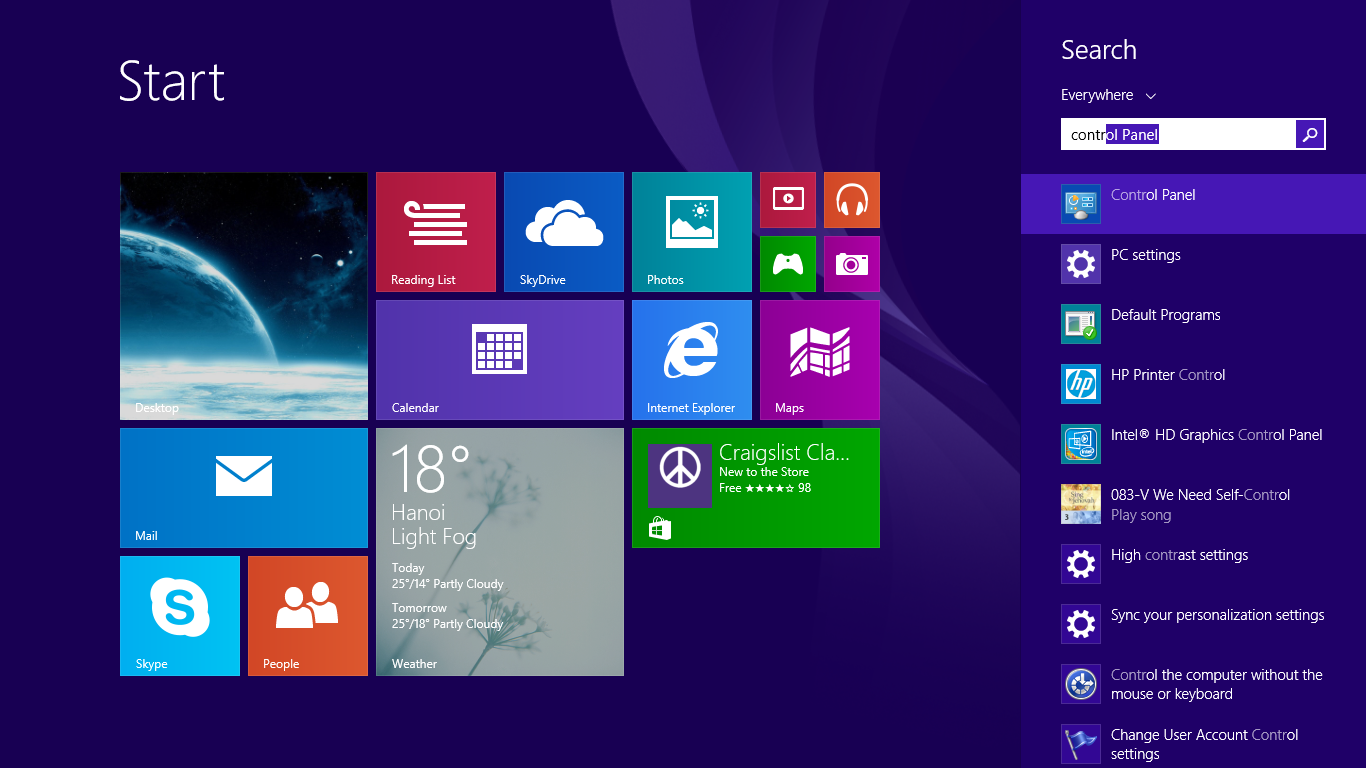Open the Desktop tile
Image resolution: width=1366 pixels, height=768 pixels.
click(x=244, y=296)
